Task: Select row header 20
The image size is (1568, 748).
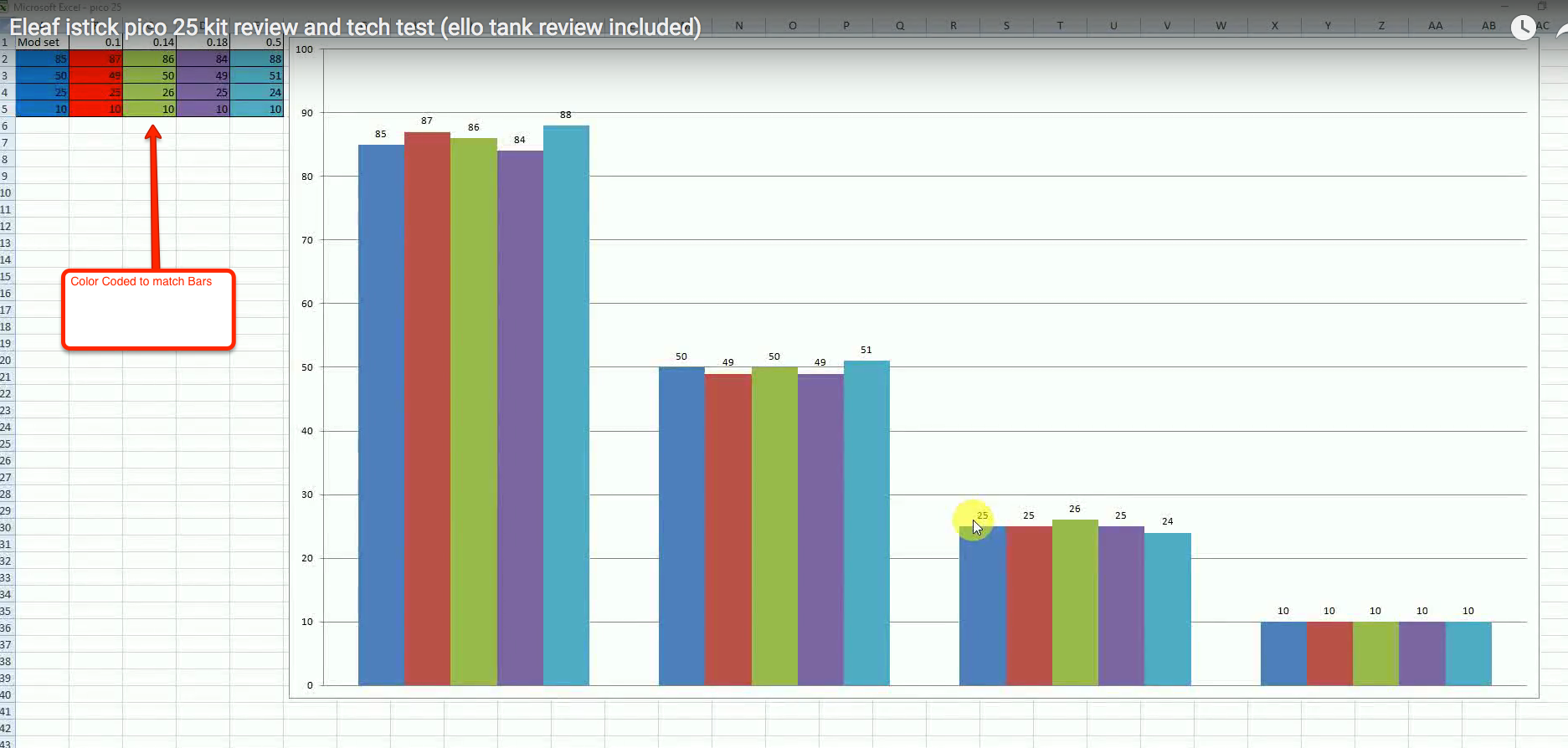Action: (x=7, y=361)
